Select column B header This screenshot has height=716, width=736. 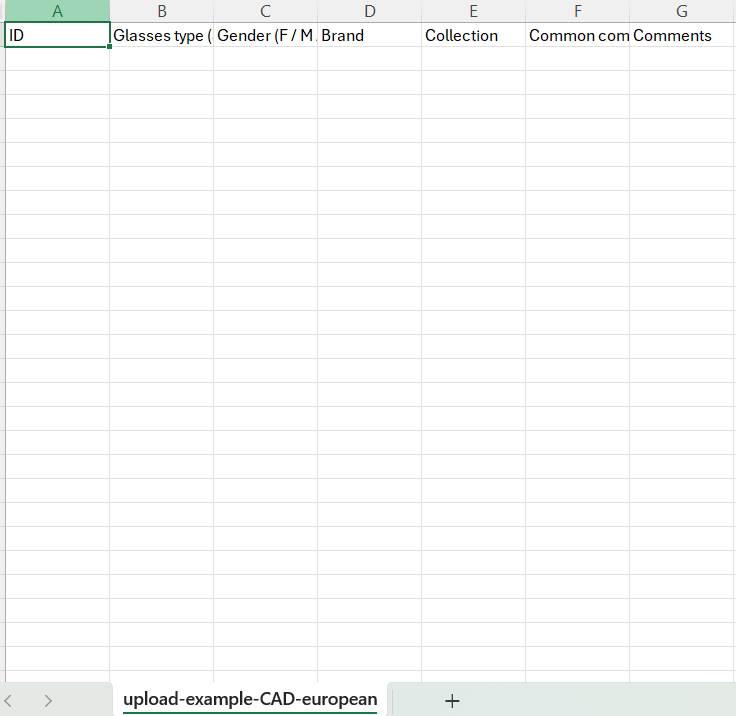161,11
